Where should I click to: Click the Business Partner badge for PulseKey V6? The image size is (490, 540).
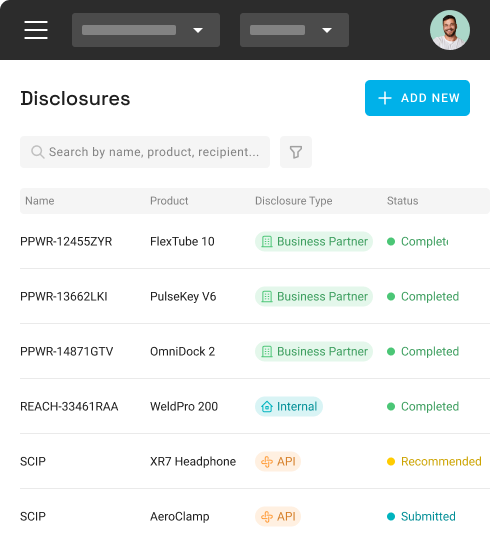tap(314, 297)
